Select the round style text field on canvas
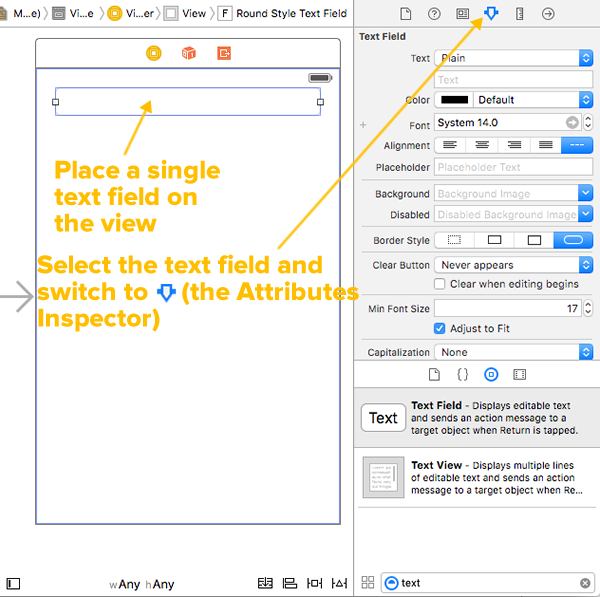The image size is (600, 597). (x=188, y=102)
